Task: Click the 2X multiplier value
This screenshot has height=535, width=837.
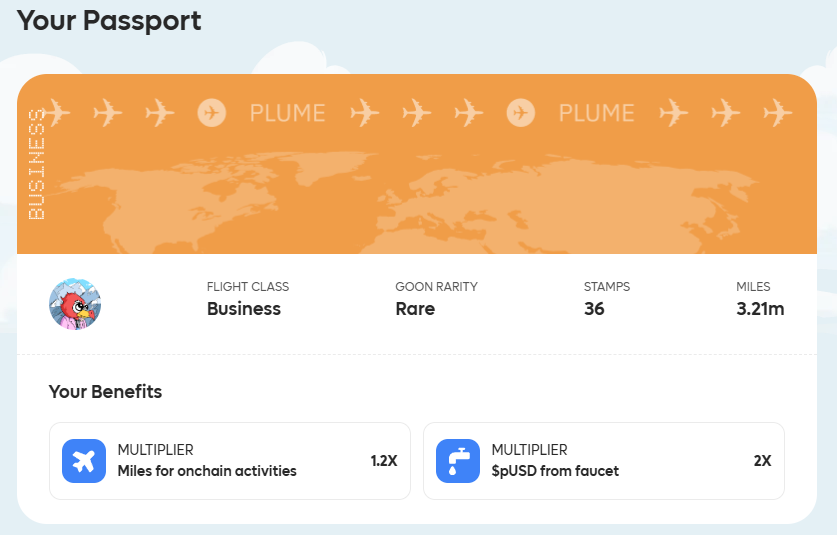Action: [x=762, y=461]
